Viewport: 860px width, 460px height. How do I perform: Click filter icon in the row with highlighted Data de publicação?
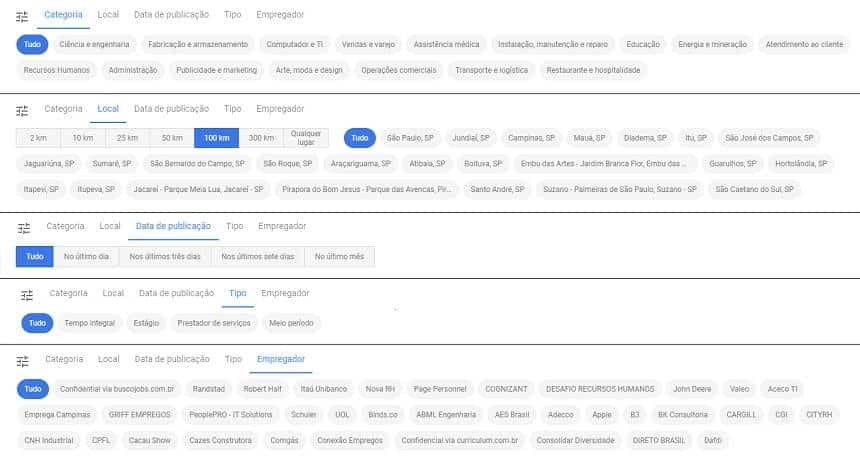tap(24, 228)
